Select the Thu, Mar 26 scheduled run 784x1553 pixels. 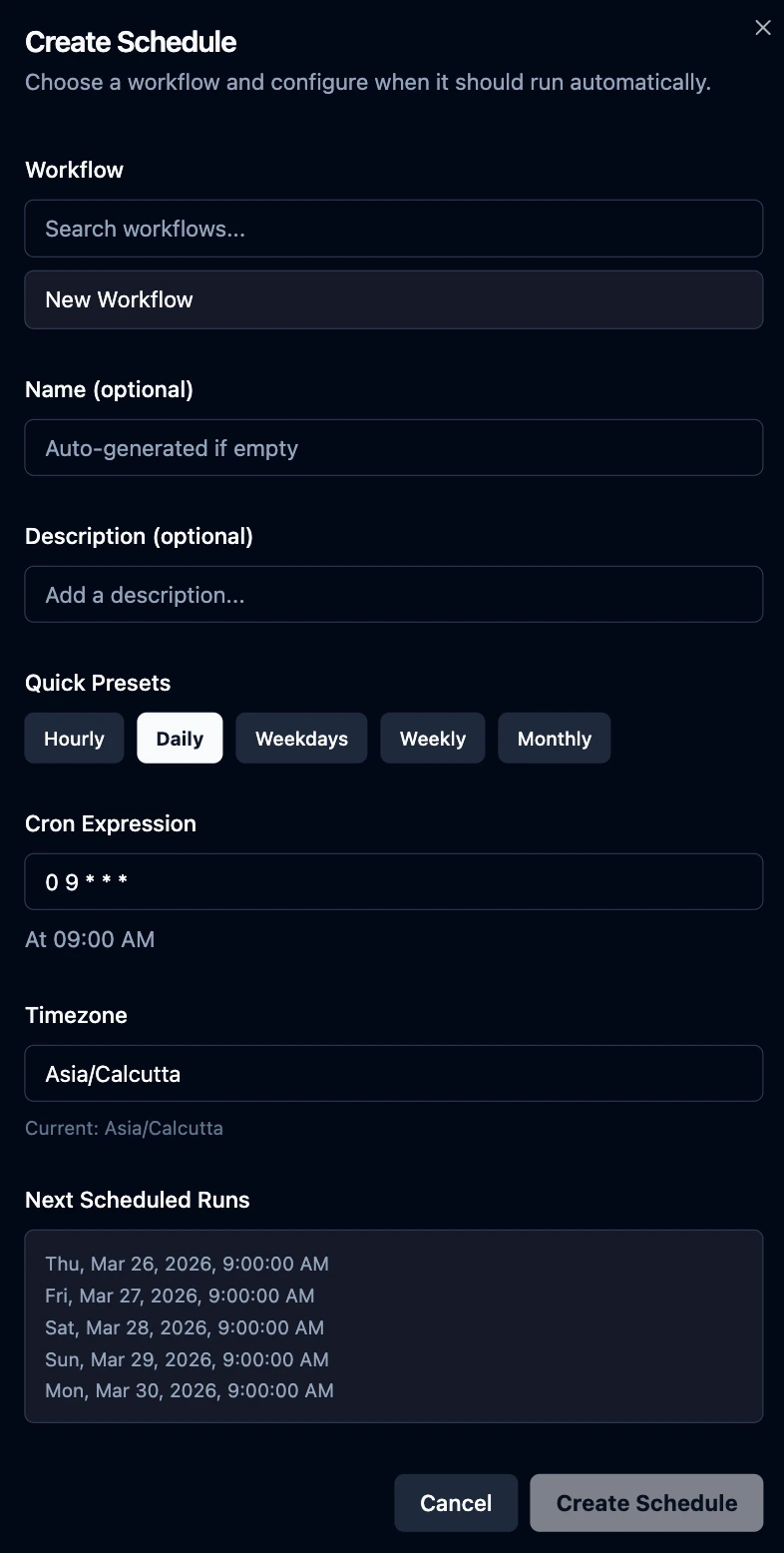(x=187, y=1264)
